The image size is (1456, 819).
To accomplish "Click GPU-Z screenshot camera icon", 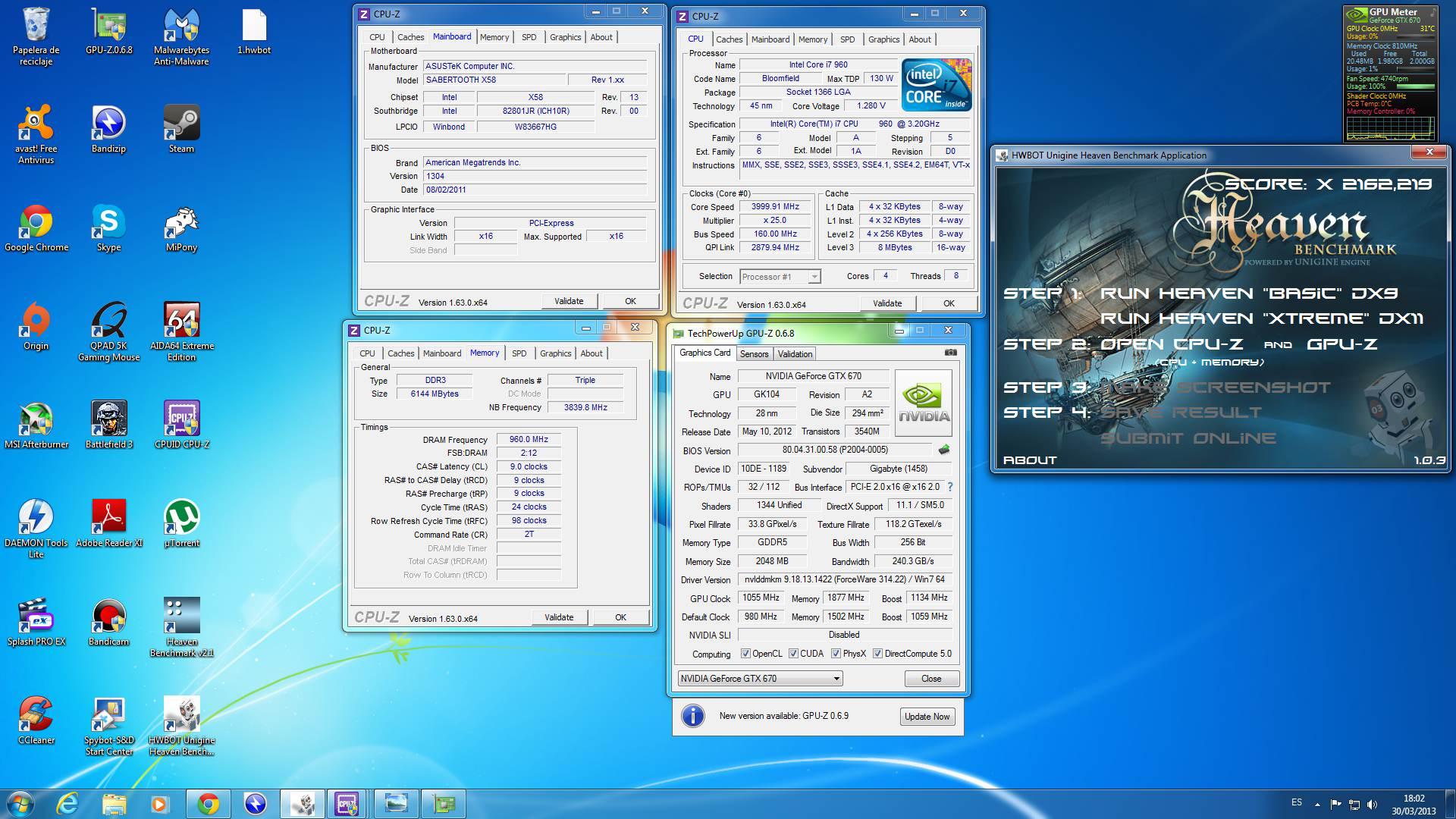I will (x=951, y=353).
